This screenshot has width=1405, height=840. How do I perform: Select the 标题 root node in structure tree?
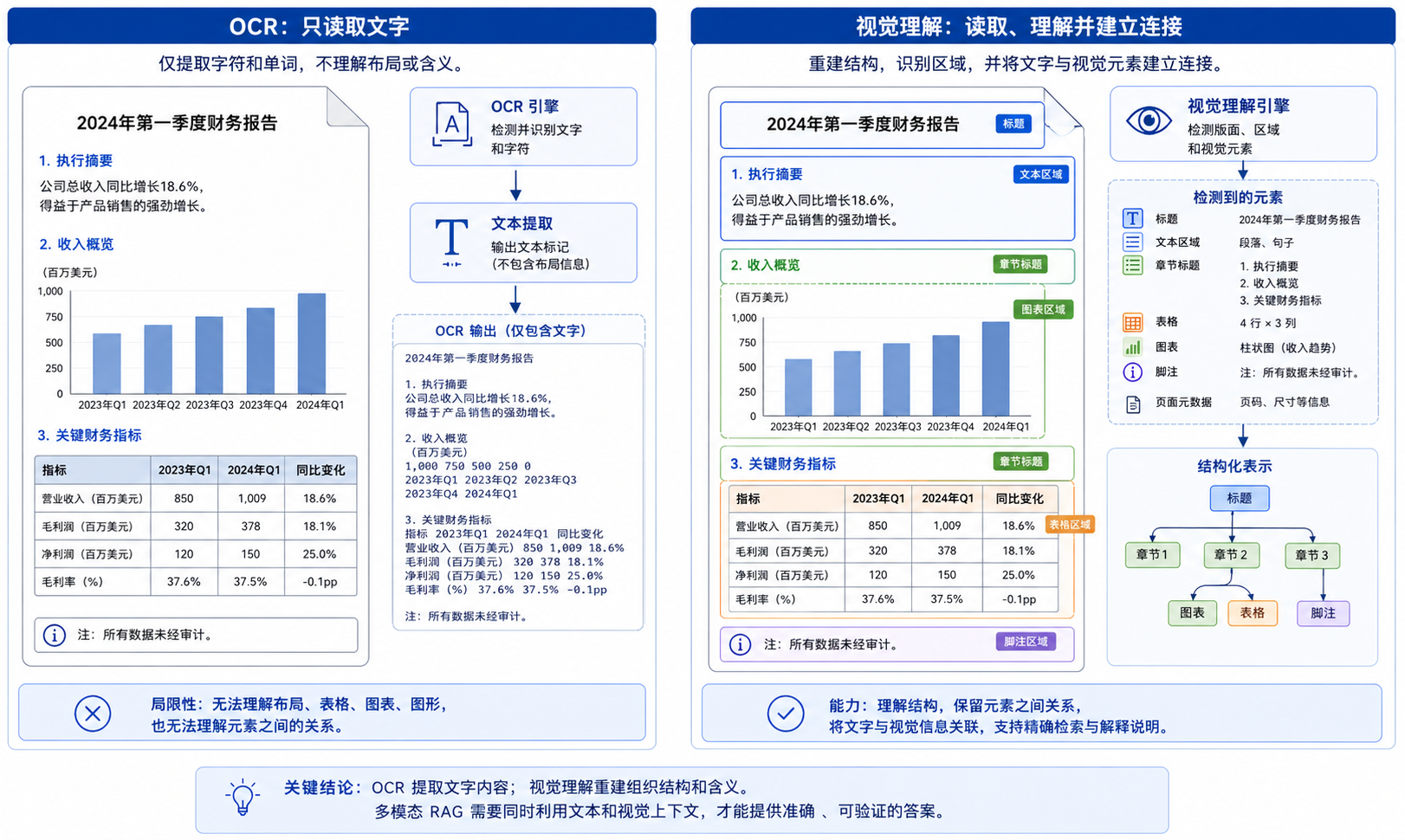tap(1239, 498)
